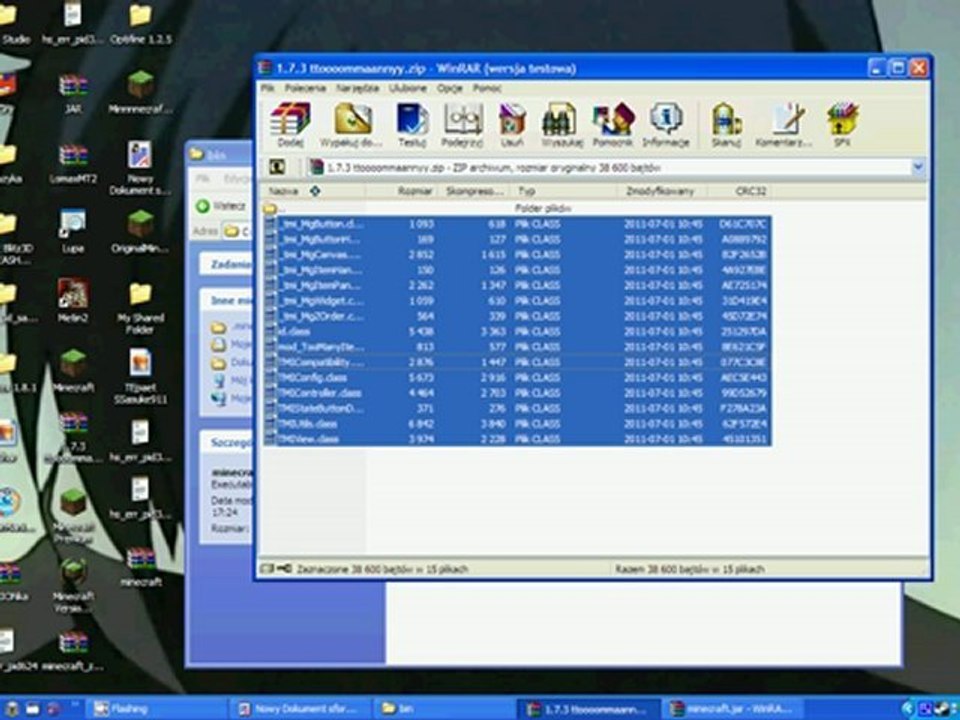Click the SFX toolbar icon

click(x=842, y=125)
